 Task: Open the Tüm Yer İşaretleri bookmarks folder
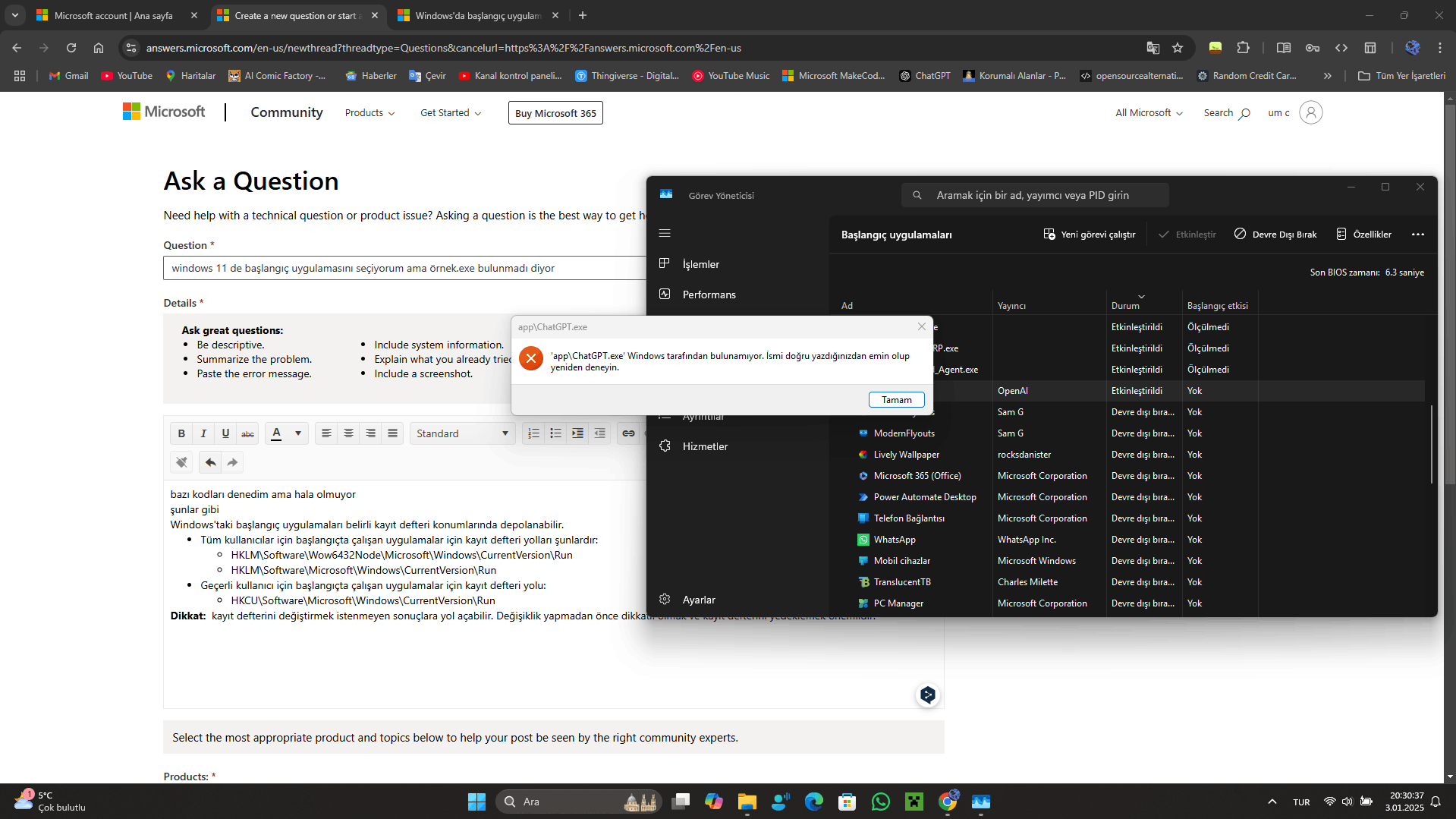point(1401,76)
